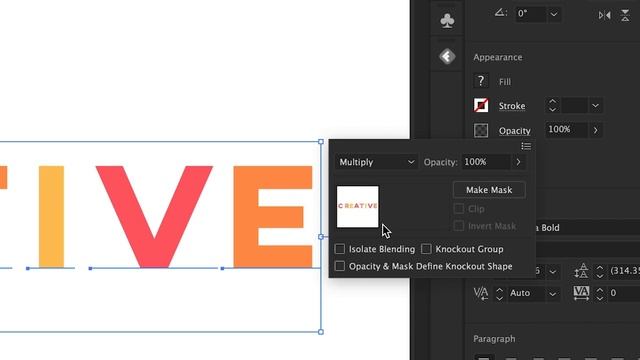
Task: Expand the popup Opacity slider arrow
Action: point(518,162)
